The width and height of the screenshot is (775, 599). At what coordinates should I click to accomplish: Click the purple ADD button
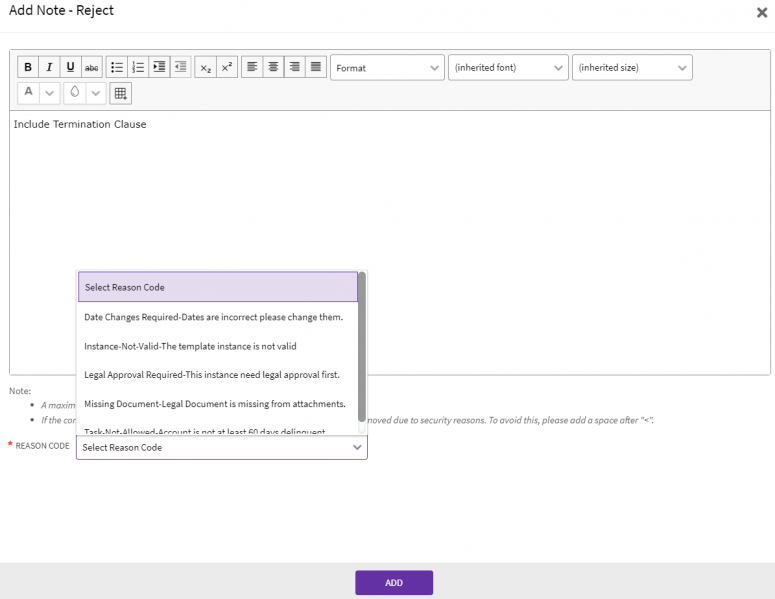pyautogui.click(x=393, y=583)
